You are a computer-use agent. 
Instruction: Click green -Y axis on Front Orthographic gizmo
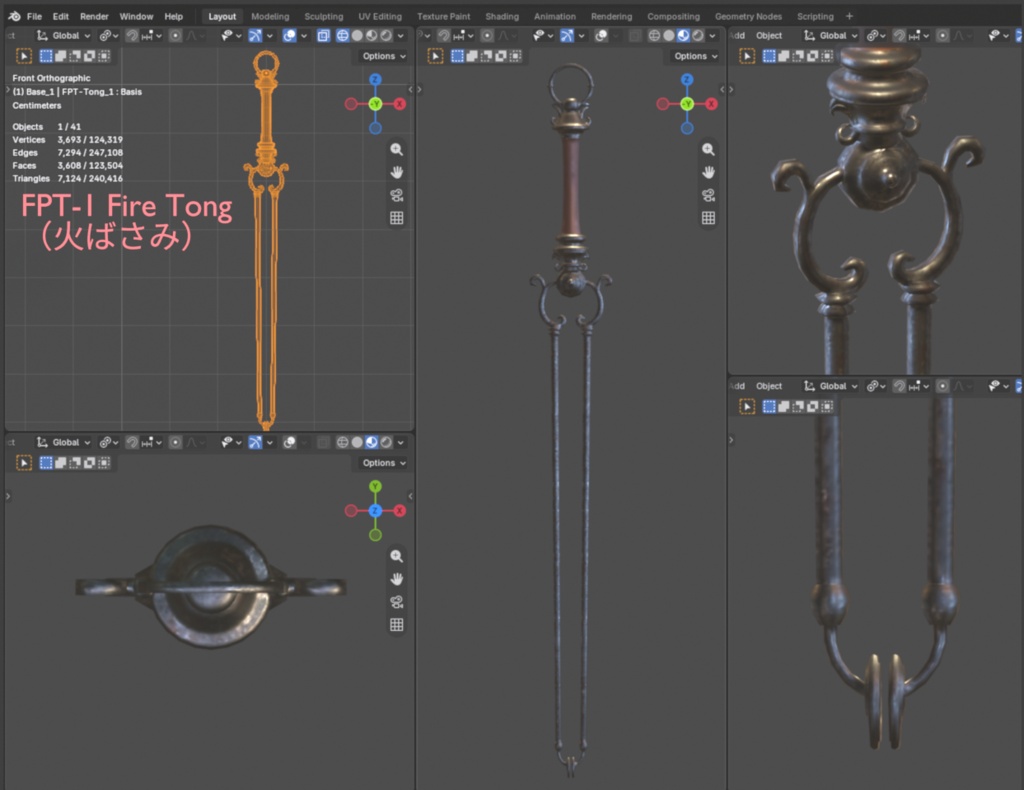coord(375,104)
